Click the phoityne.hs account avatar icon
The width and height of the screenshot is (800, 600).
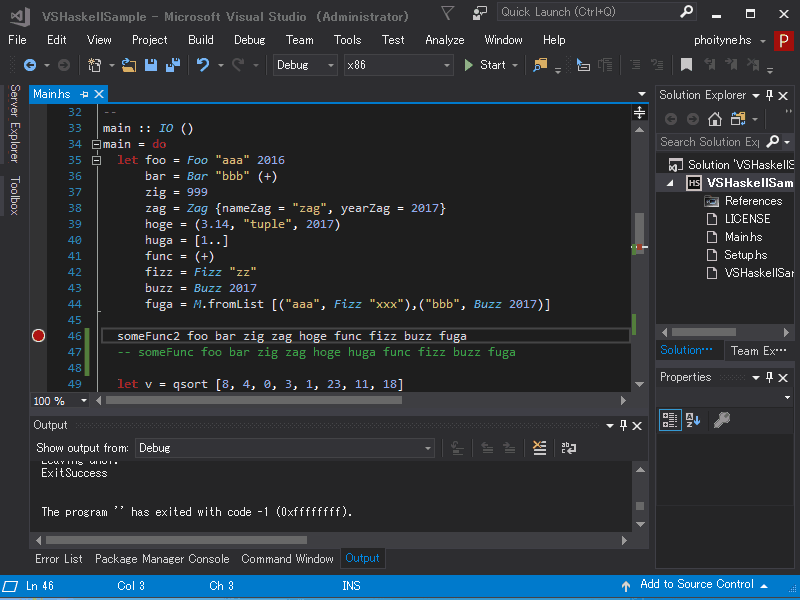click(x=784, y=40)
